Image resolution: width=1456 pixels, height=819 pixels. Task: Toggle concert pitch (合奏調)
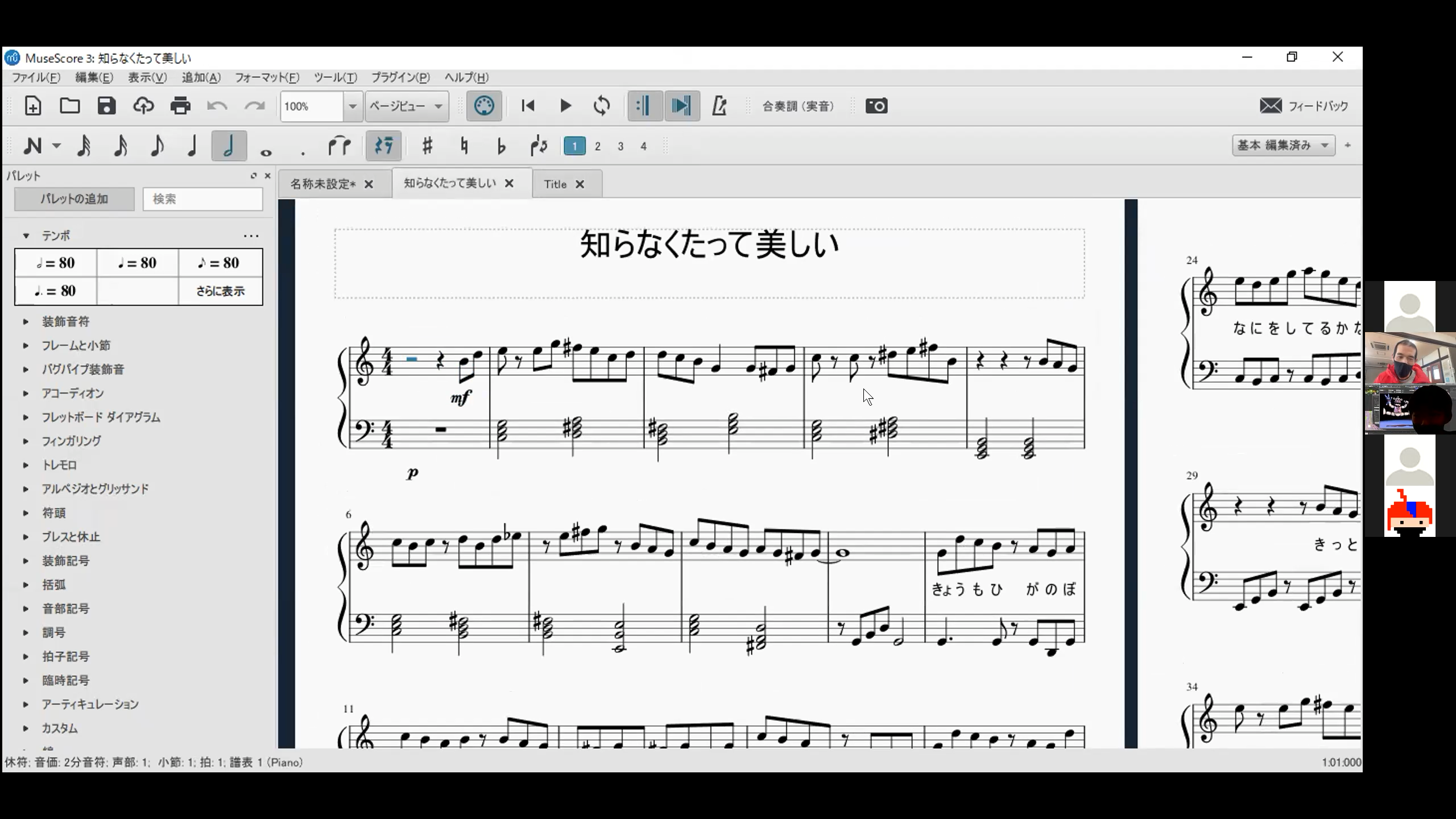798,106
